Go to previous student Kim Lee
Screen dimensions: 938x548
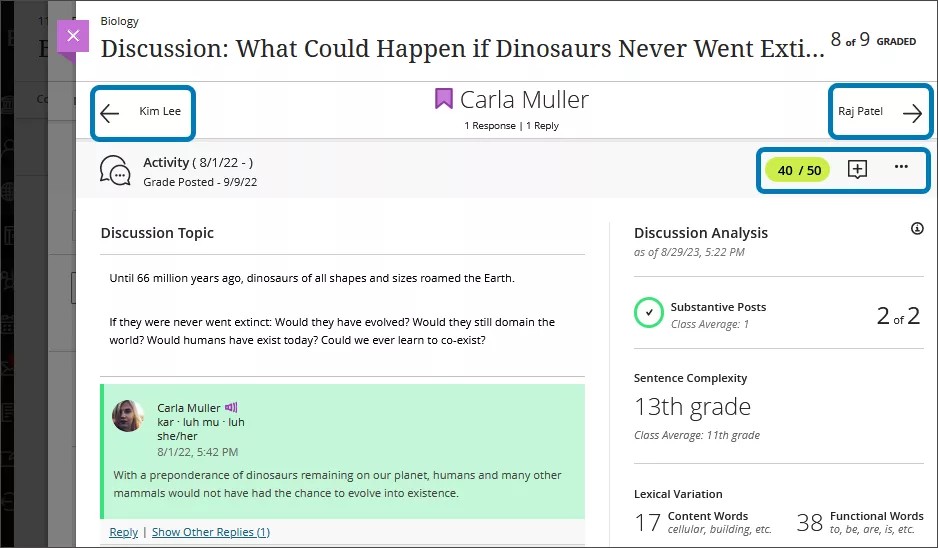pyautogui.click(x=110, y=113)
